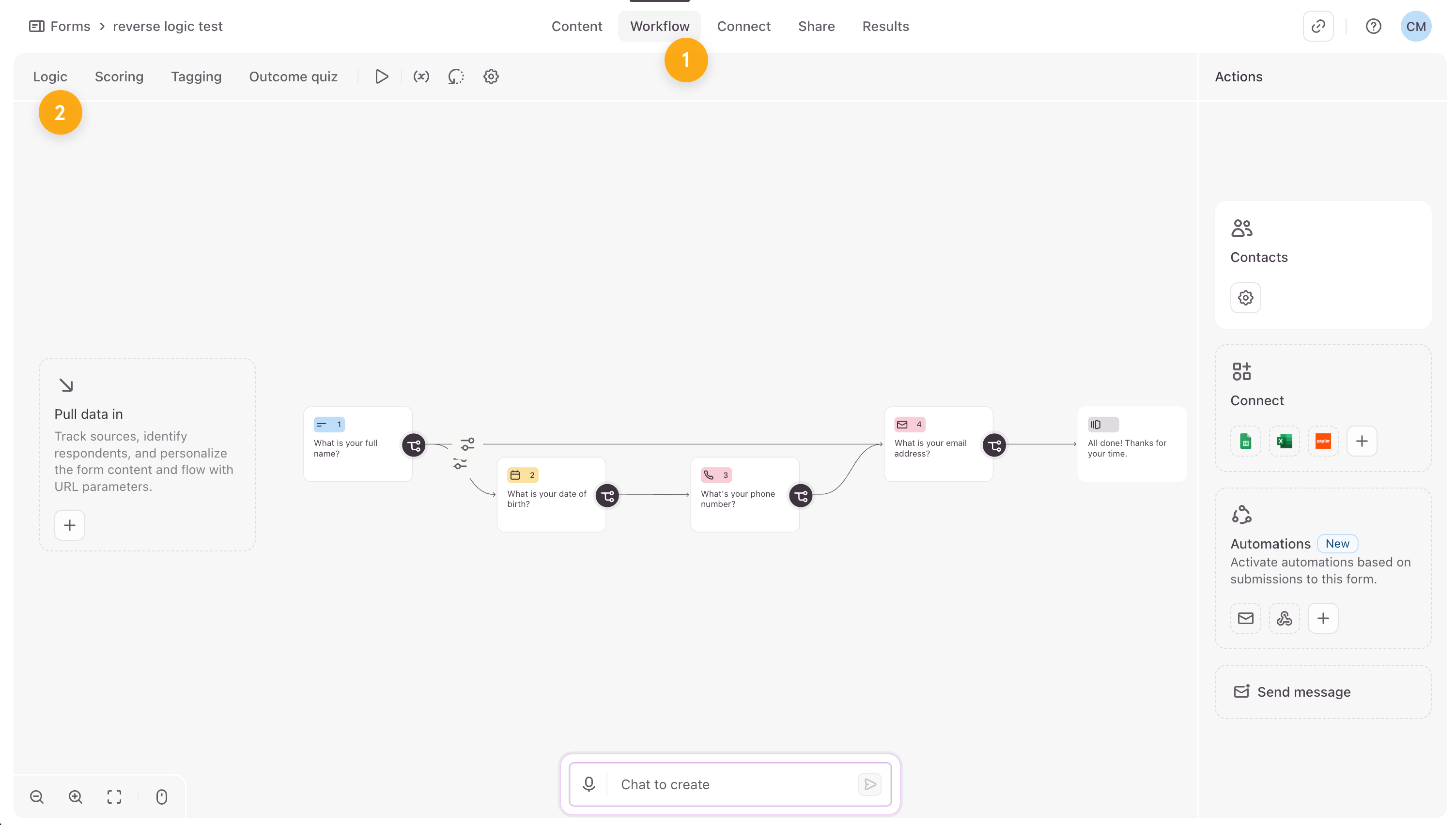Screen dimensions: 1456x825
Task: Fit workflow canvas to screen
Action: pos(114,797)
